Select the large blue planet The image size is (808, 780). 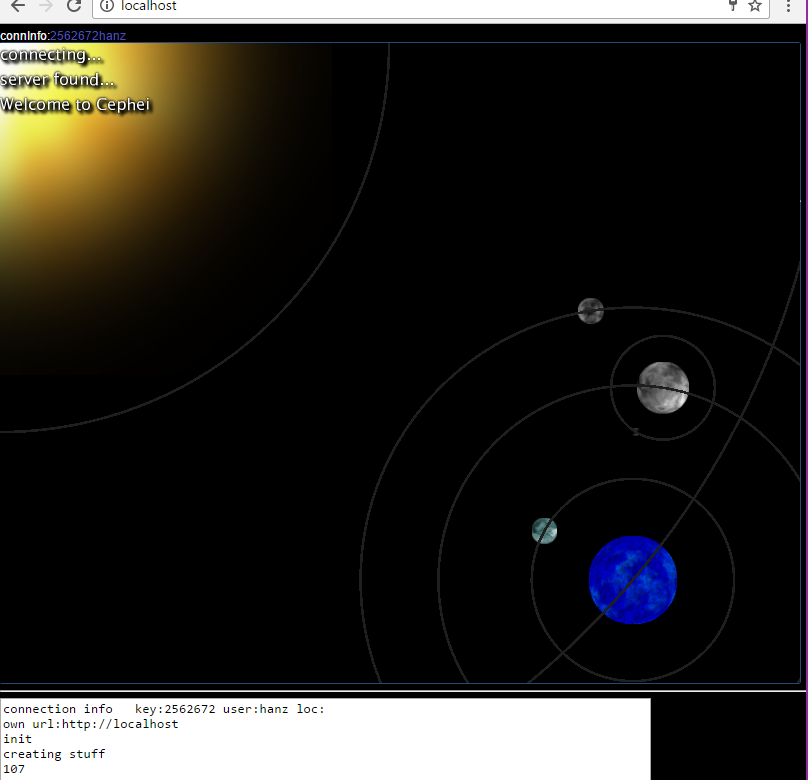[x=632, y=580]
